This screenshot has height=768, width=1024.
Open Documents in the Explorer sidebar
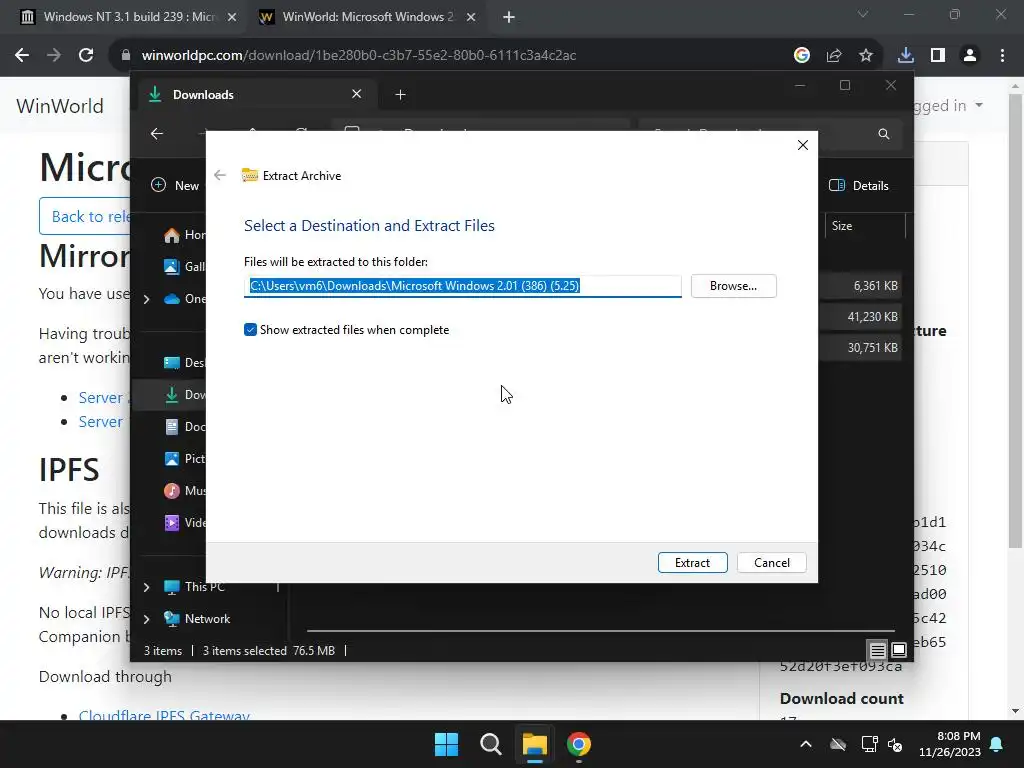tap(185, 426)
